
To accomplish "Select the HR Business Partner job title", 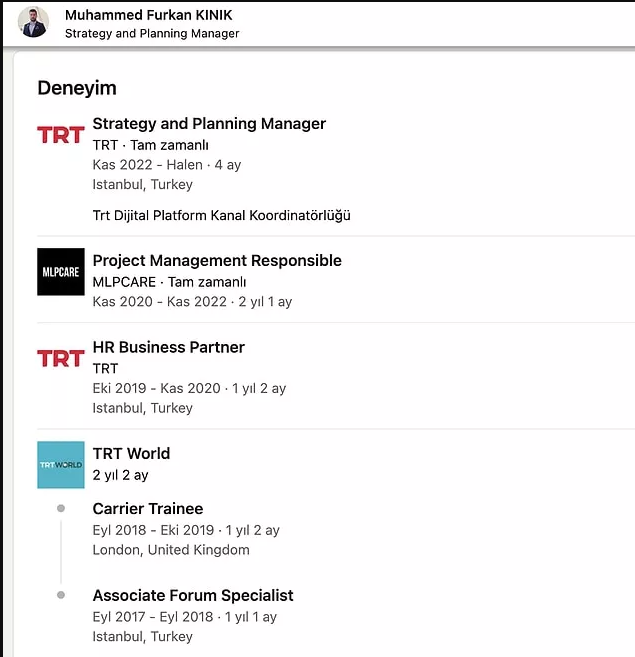I will tap(168, 347).
